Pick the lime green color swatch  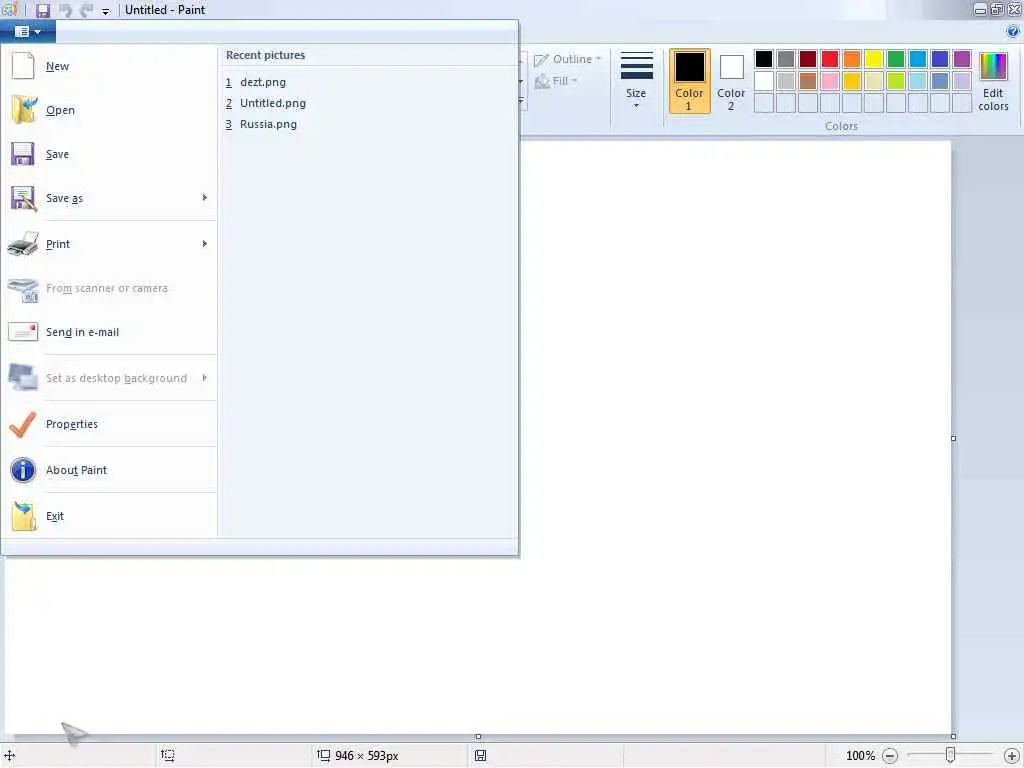895,81
